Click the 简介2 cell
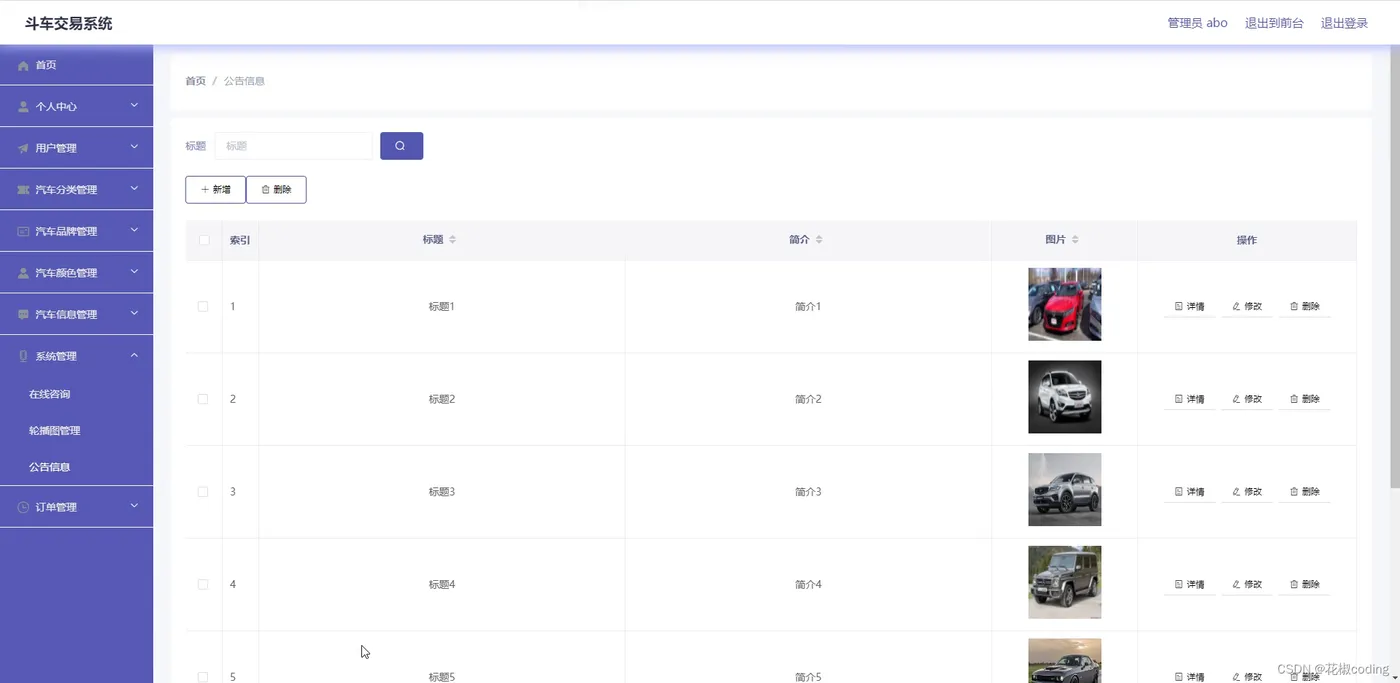Image resolution: width=1400 pixels, height=683 pixels. (x=808, y=399)
